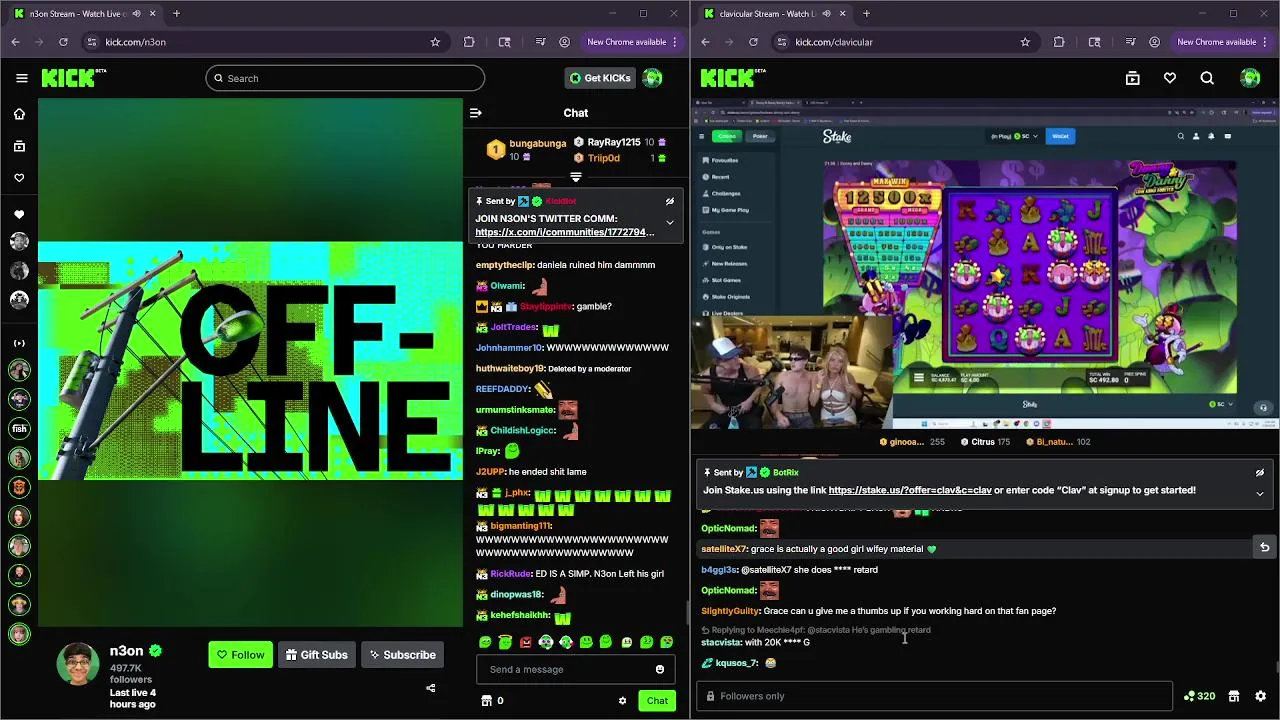The image size is (1280, 720).
Task: Reload the kick.com/n3on page
Action: [63, 42]
